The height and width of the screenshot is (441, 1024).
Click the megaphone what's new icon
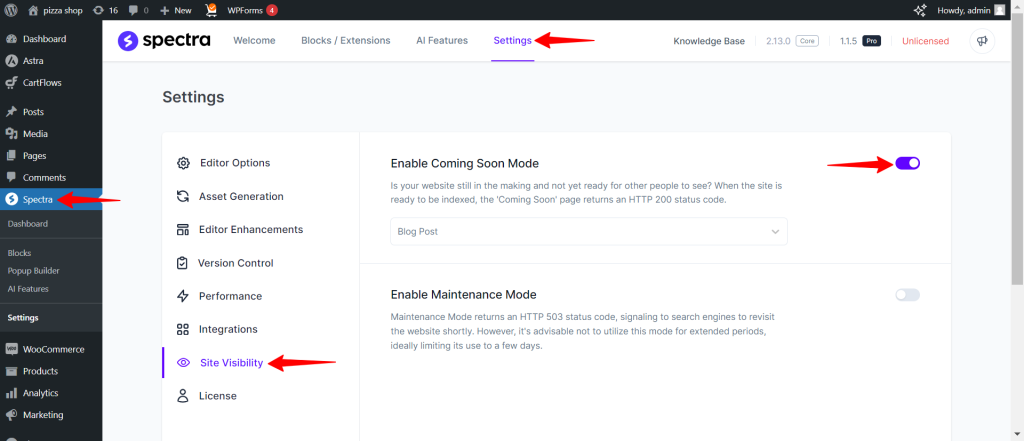[982, 41]
